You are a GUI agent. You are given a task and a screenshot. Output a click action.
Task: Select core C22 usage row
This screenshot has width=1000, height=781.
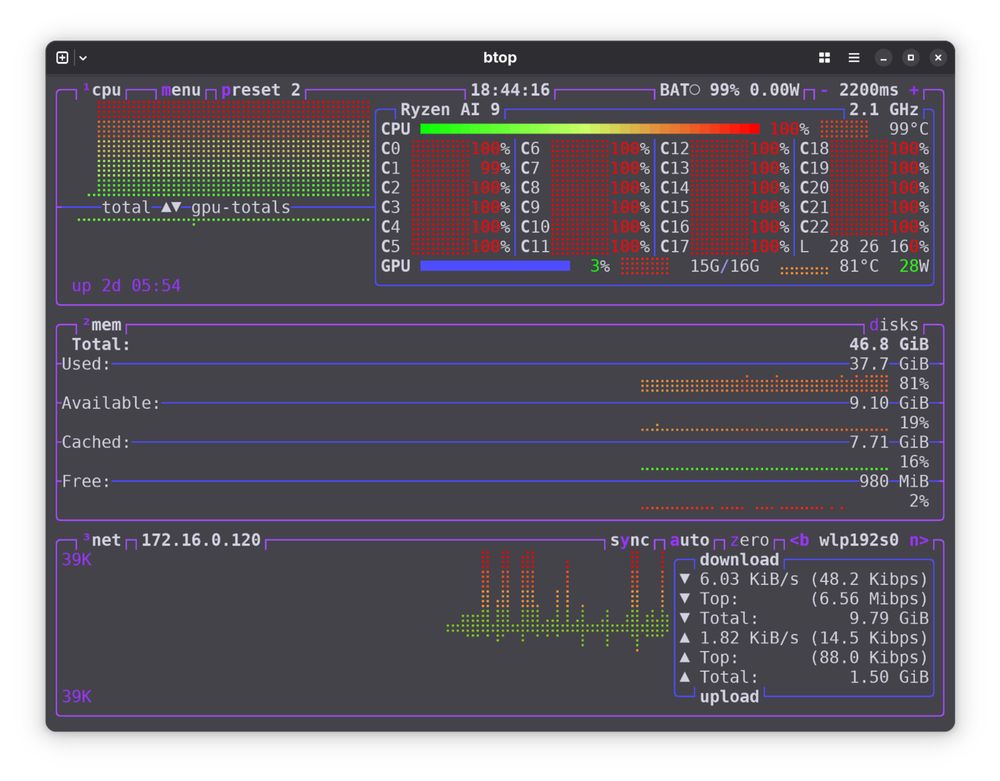point(864,228)
